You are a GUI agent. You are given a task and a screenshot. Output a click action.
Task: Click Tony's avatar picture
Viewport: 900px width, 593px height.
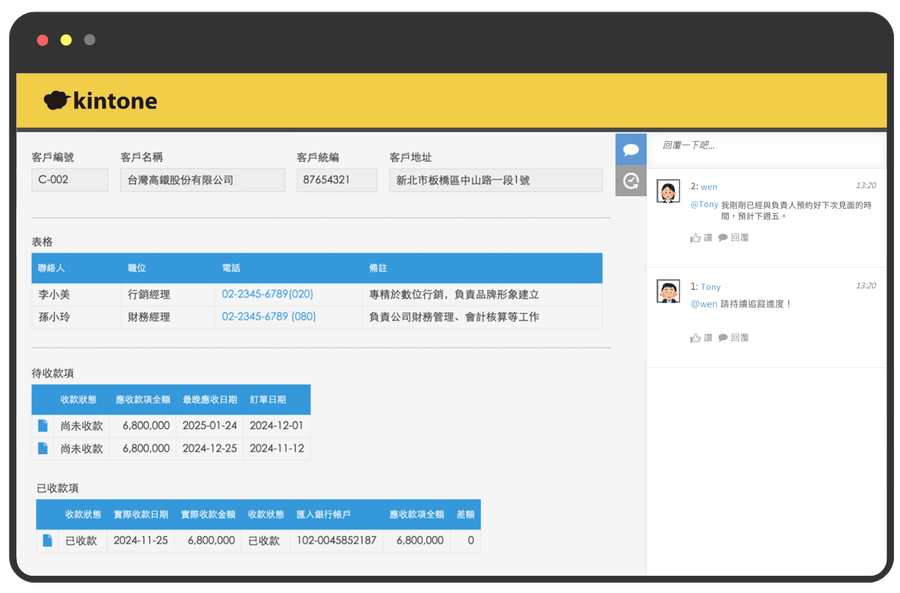tap(668, 292)
